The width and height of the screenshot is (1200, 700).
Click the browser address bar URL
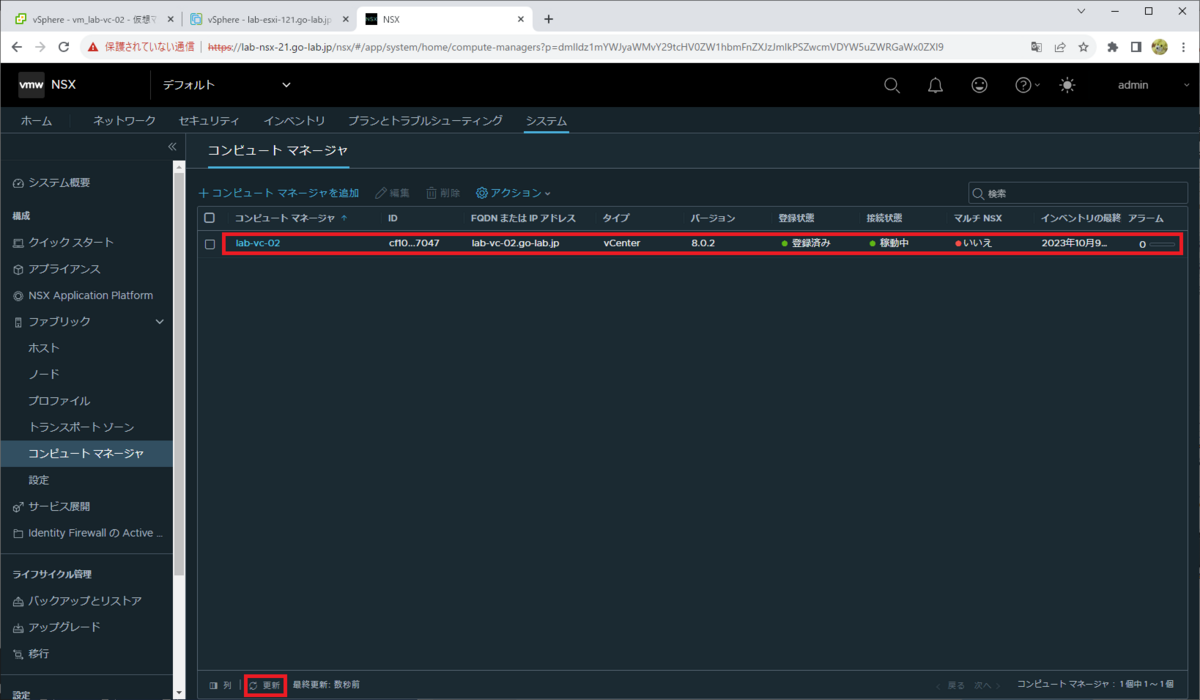[575, 47]
